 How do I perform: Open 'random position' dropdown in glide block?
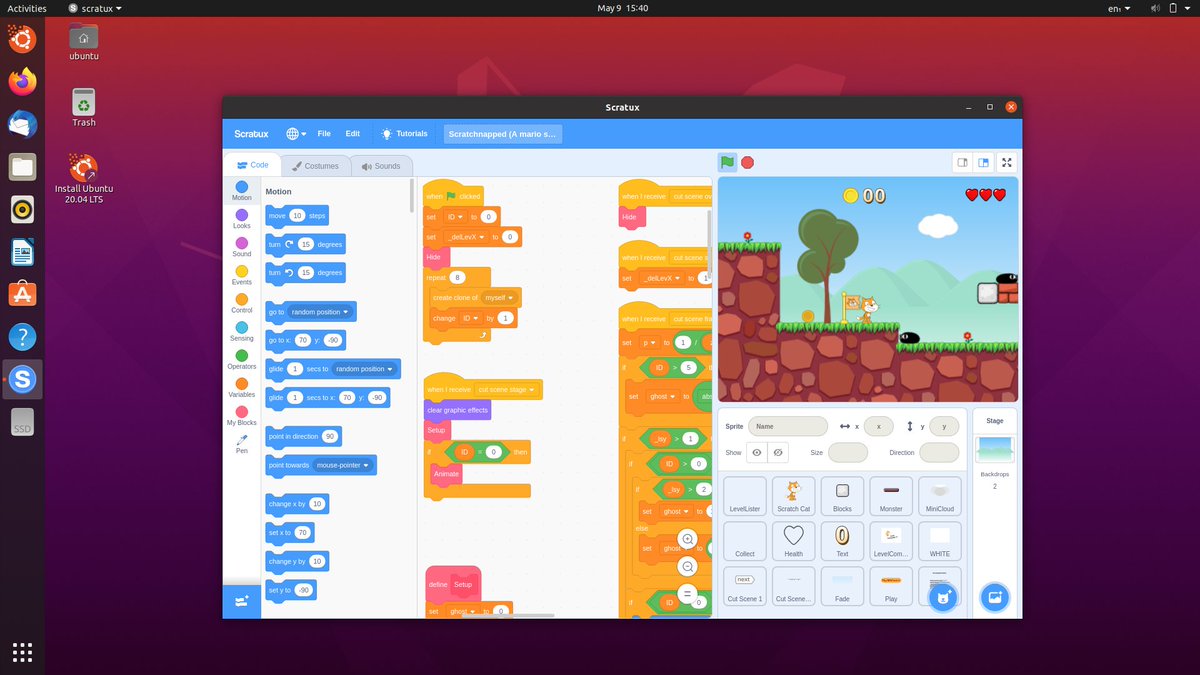point(364,369)
